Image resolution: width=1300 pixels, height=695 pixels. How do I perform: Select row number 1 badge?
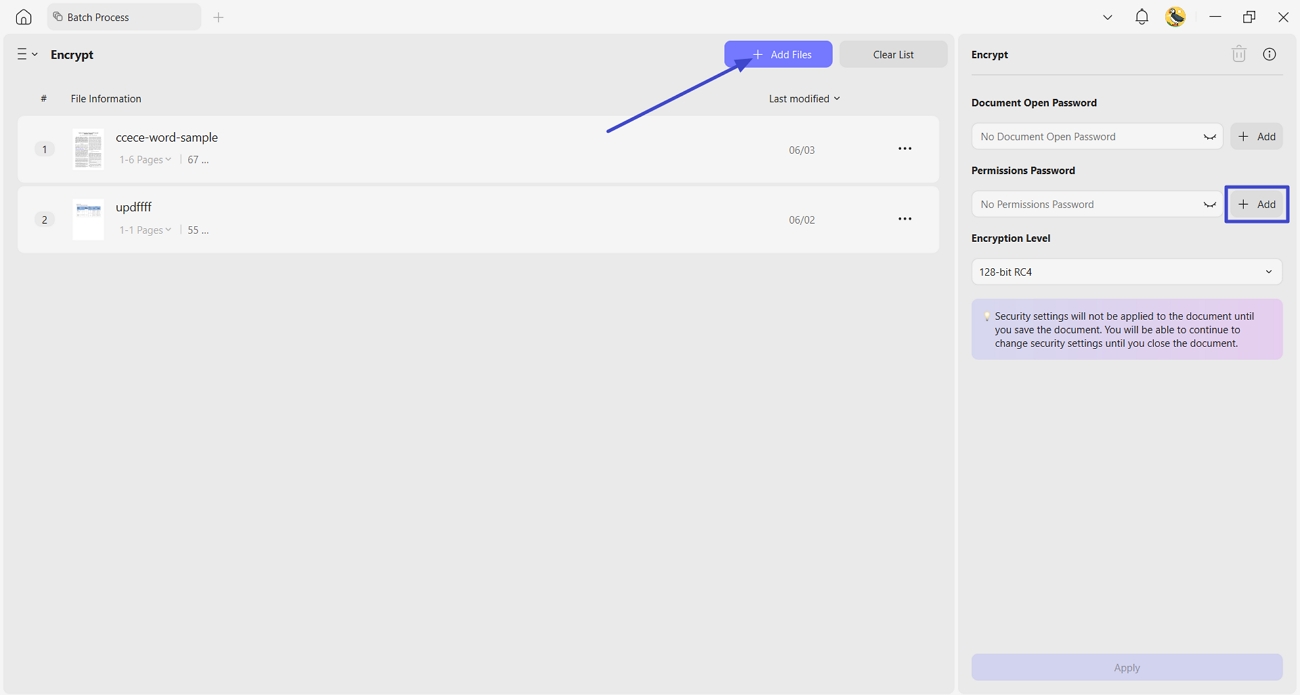44,149
